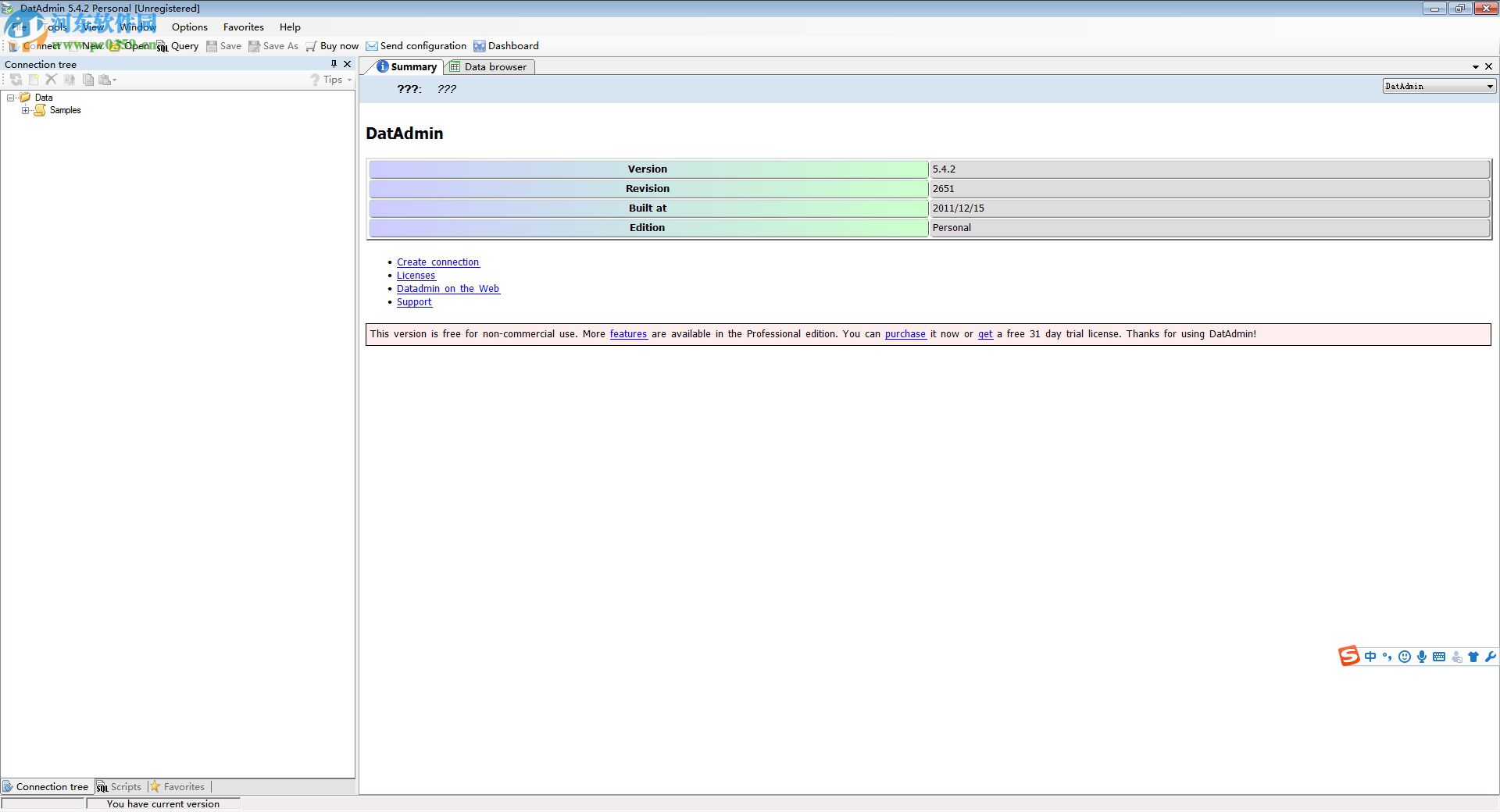Click Send configuration envelope button
The height and width of the screenshot is (812, 1500).
click(416, 46)
